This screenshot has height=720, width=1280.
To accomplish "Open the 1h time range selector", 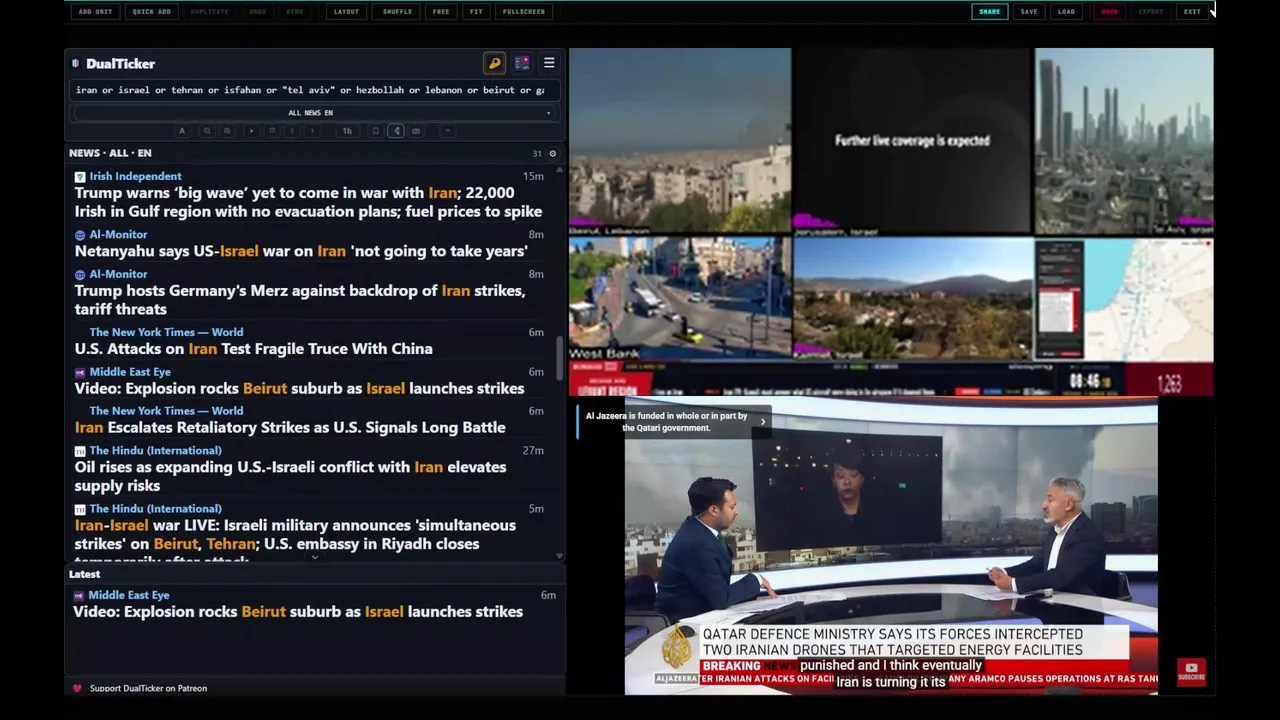I will click(x=347, y=131).
